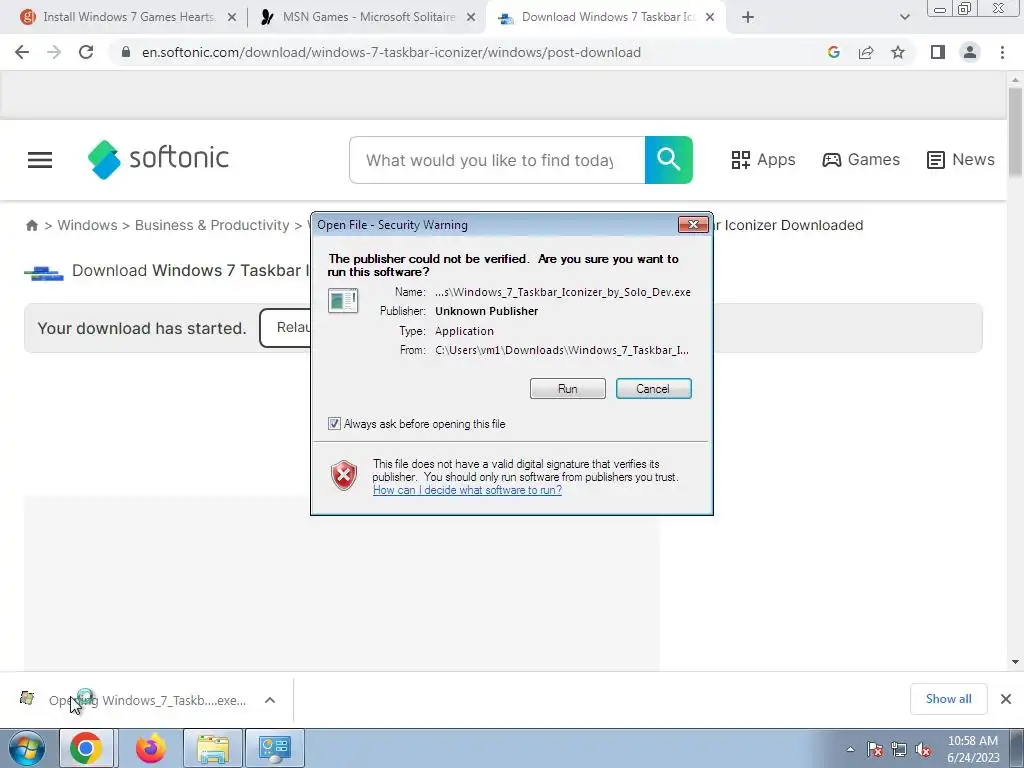Open the tab search chevron
This screenshot has width=1024, height=768.
point(904,17)
